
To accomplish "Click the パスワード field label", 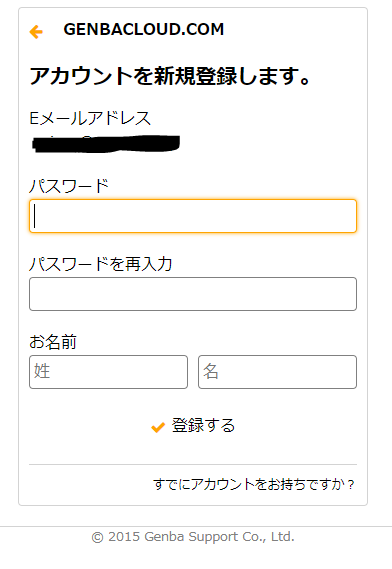I will coord(69,186).
